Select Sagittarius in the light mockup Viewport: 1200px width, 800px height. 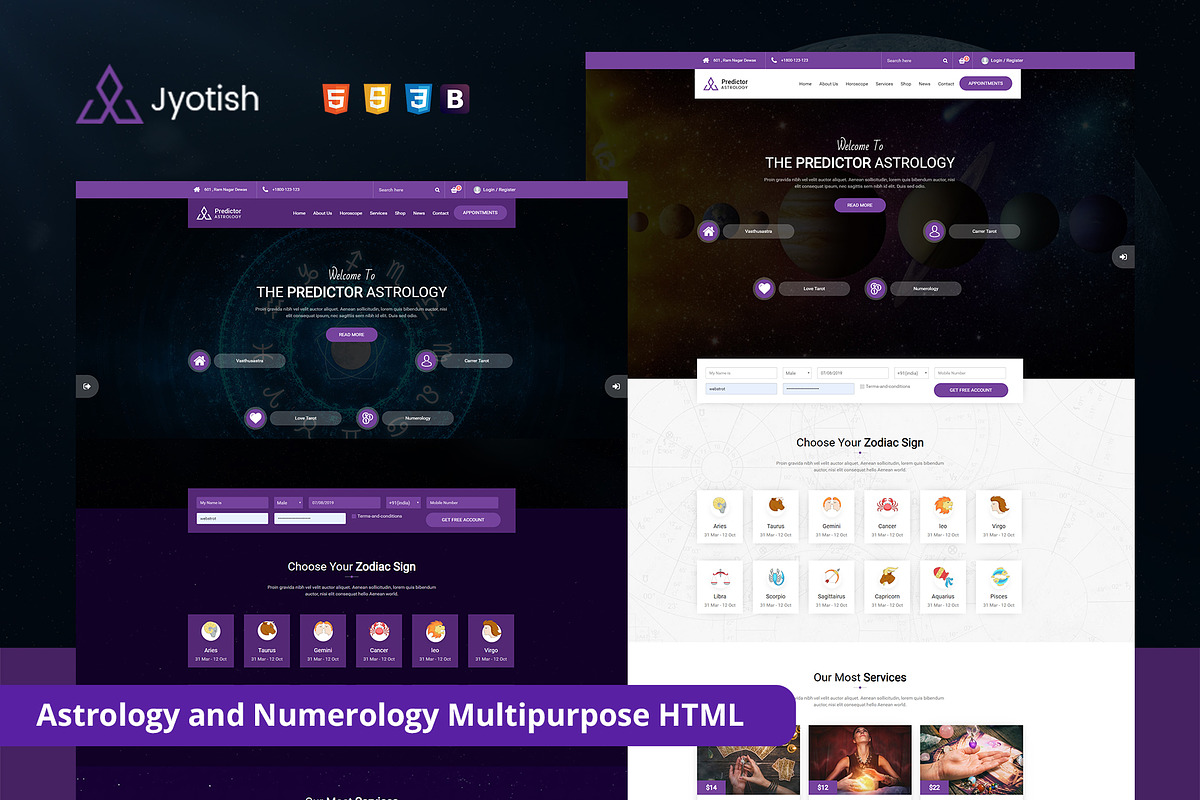[x=832, y=586]
